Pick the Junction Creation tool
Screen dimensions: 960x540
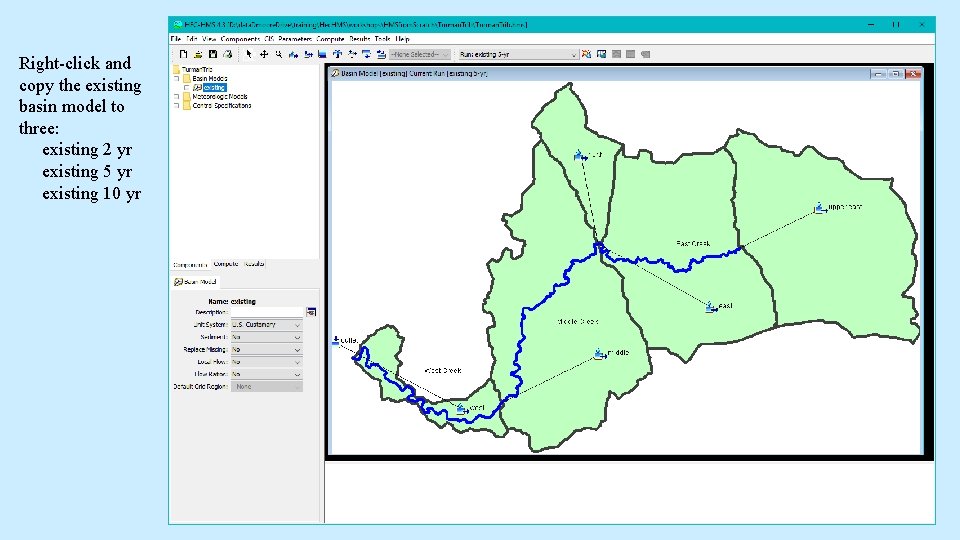(337, 54)
